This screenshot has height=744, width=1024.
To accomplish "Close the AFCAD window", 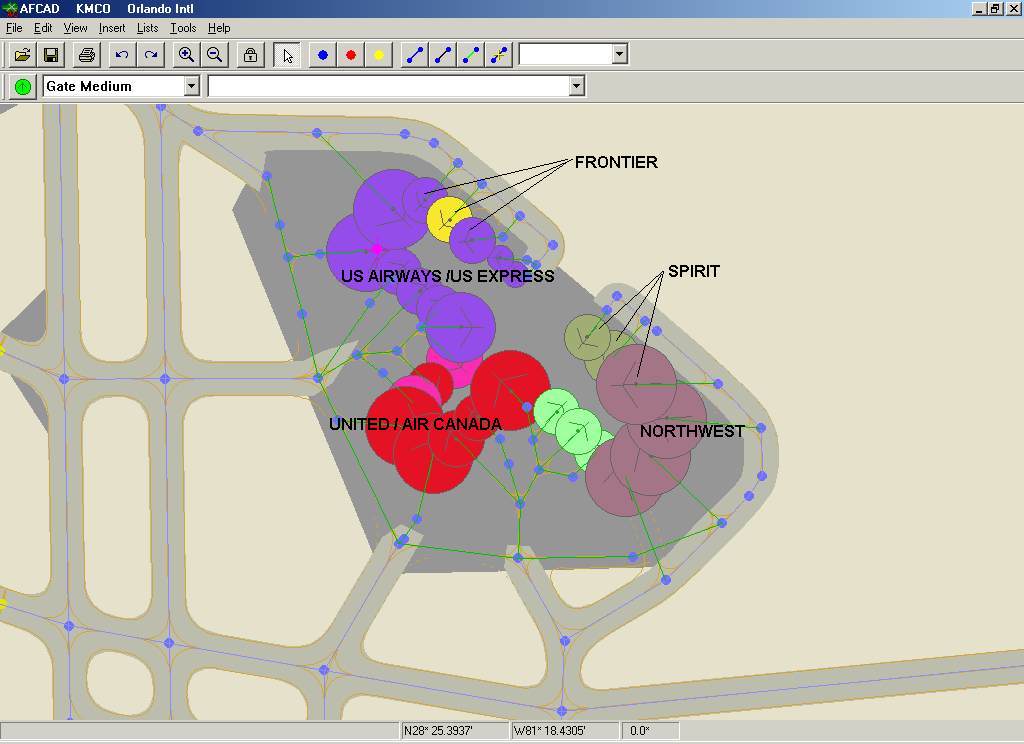I will click(x=1013, y=8).
